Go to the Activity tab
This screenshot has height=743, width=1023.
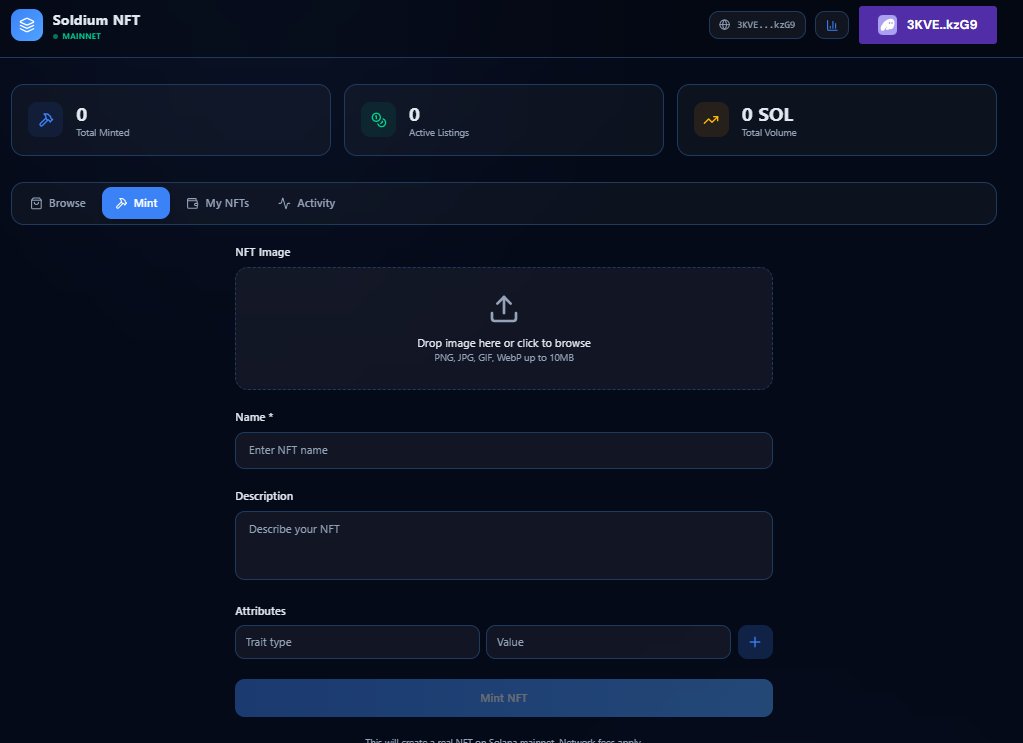point(307,203)
